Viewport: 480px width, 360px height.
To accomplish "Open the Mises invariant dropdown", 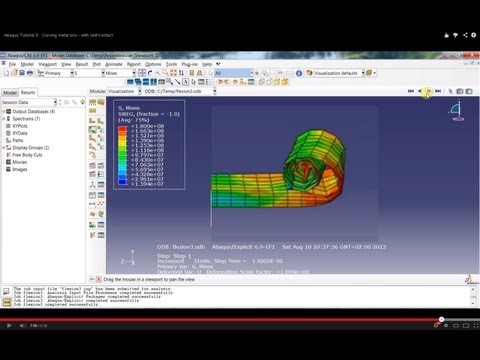I will [134, 73].
